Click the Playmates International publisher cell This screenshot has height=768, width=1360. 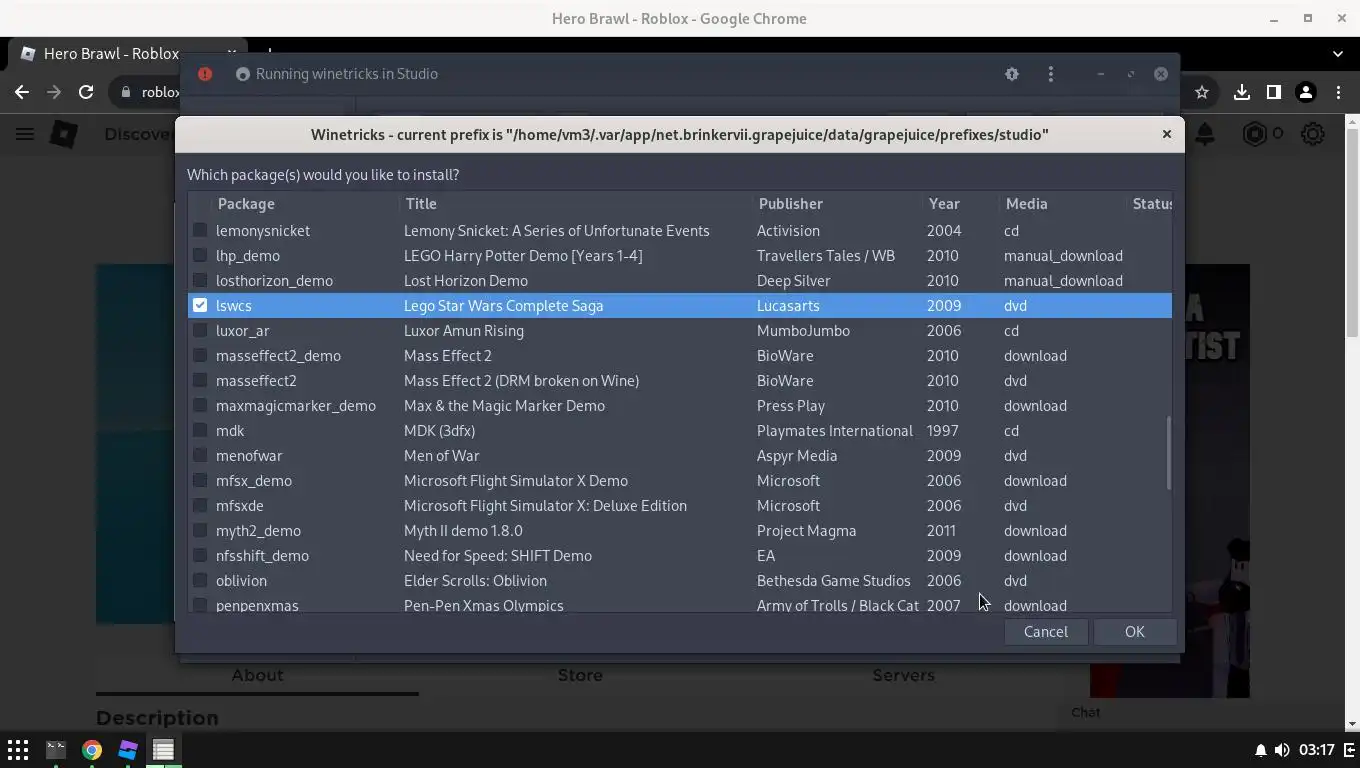(834, 431)
